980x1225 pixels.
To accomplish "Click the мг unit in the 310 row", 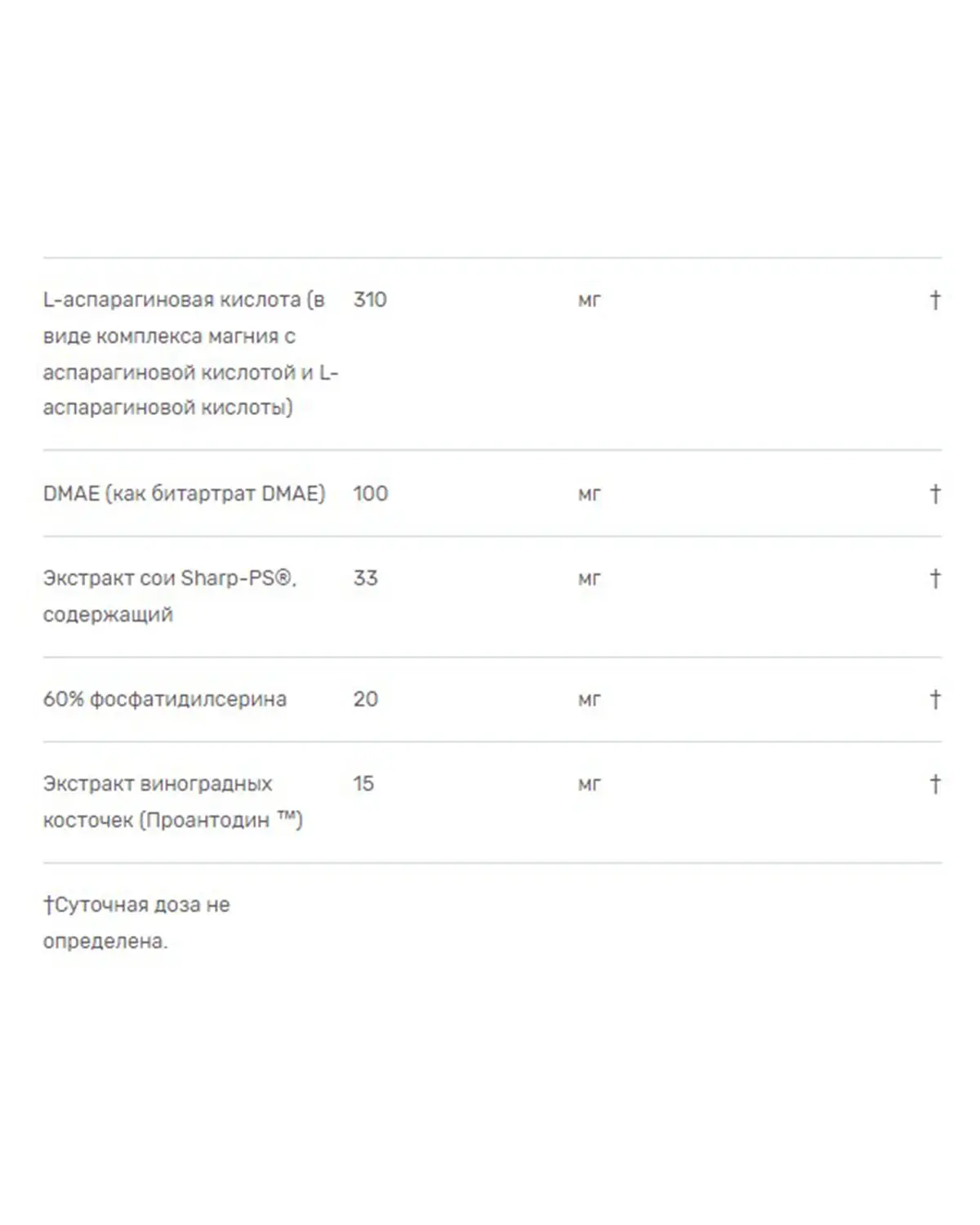I will coord(589,301).
